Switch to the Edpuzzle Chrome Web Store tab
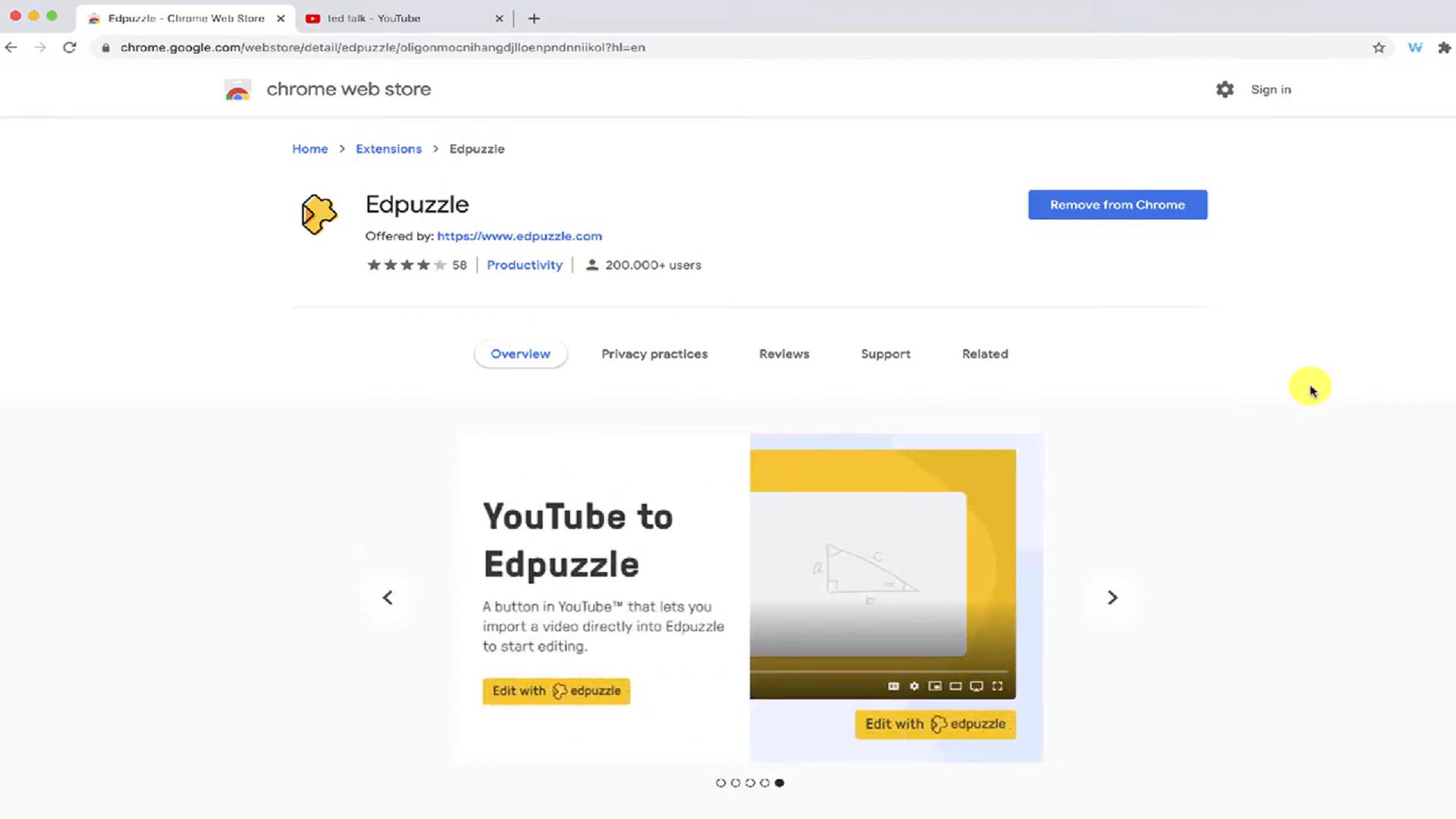 [x=185, y=18]
